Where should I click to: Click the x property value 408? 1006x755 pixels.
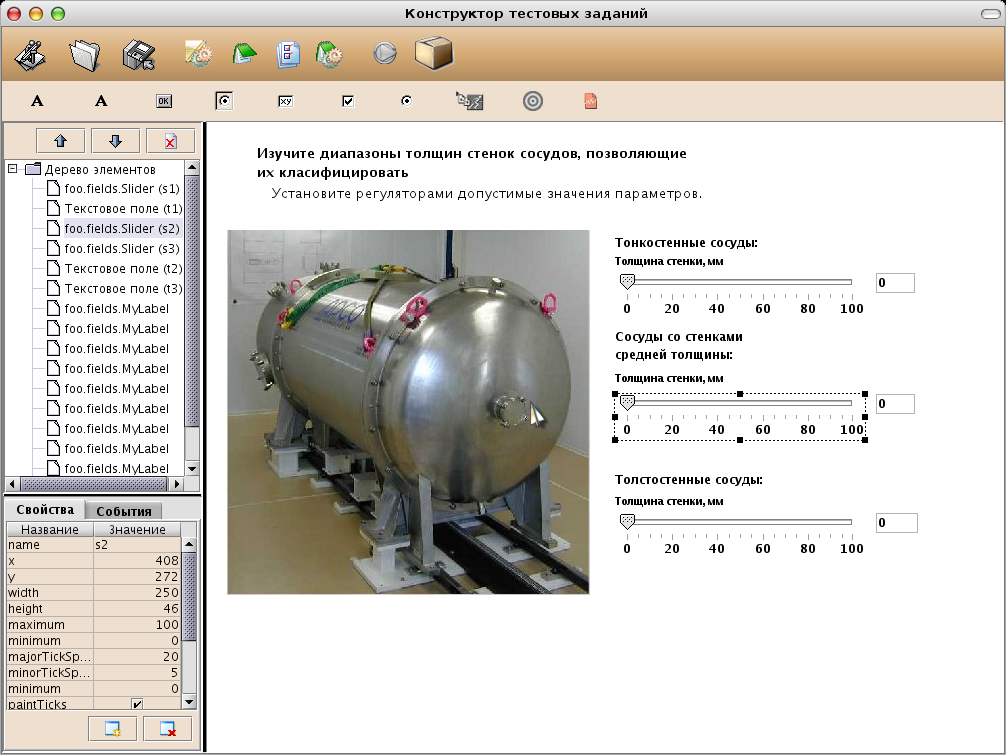pyautogui.click(x=137, y=561)
